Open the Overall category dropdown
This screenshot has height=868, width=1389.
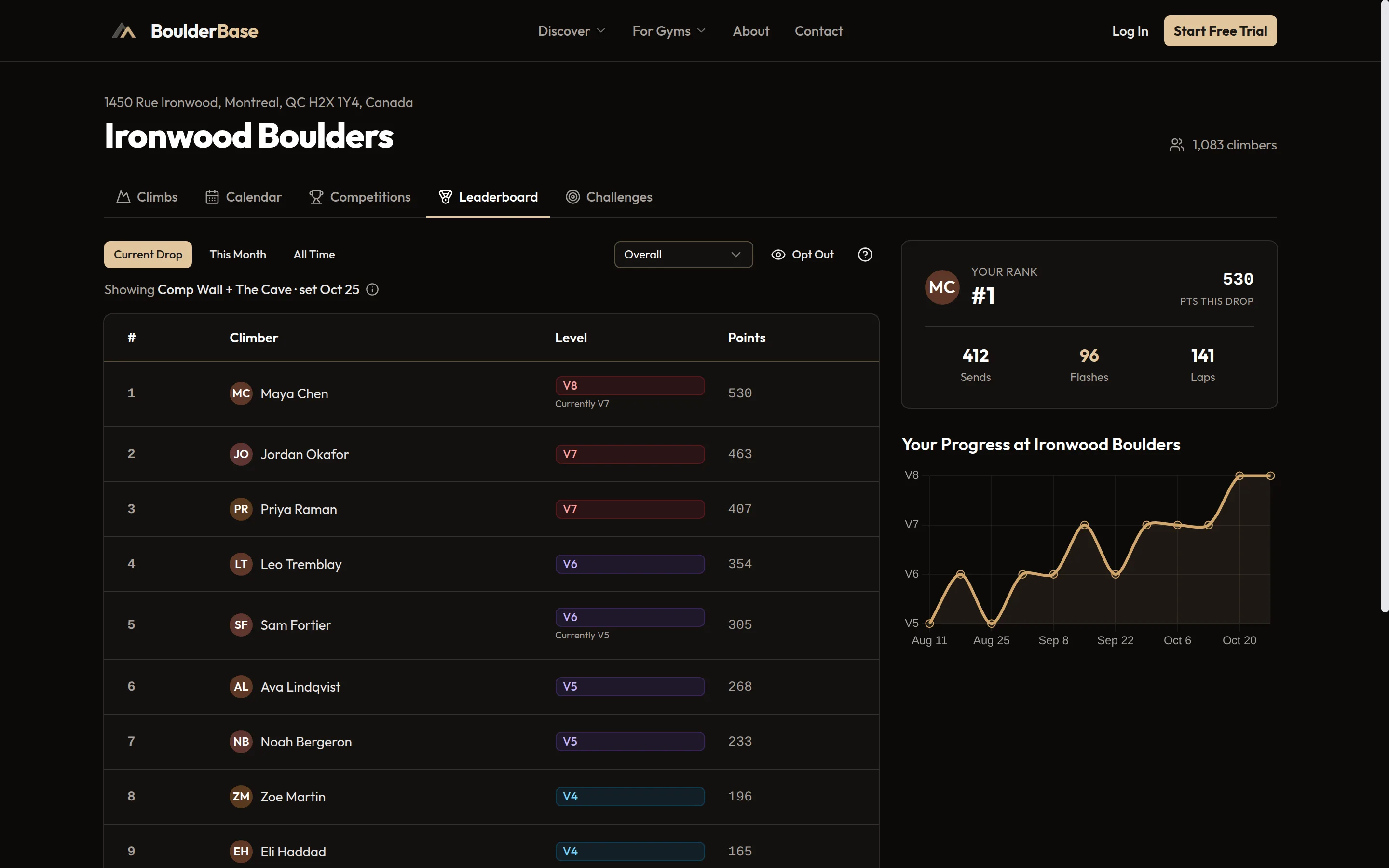tap(683, 254)
